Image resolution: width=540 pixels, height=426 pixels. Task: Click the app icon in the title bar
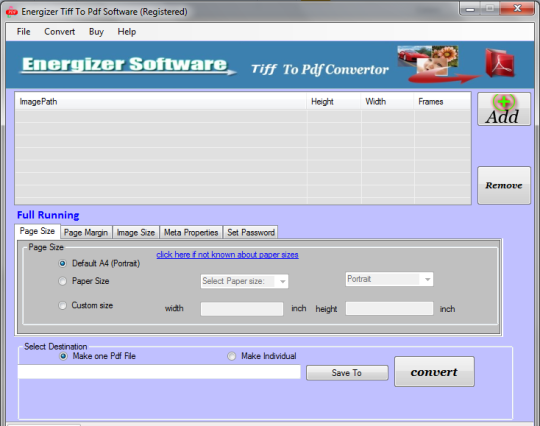[x=12, y=12]
